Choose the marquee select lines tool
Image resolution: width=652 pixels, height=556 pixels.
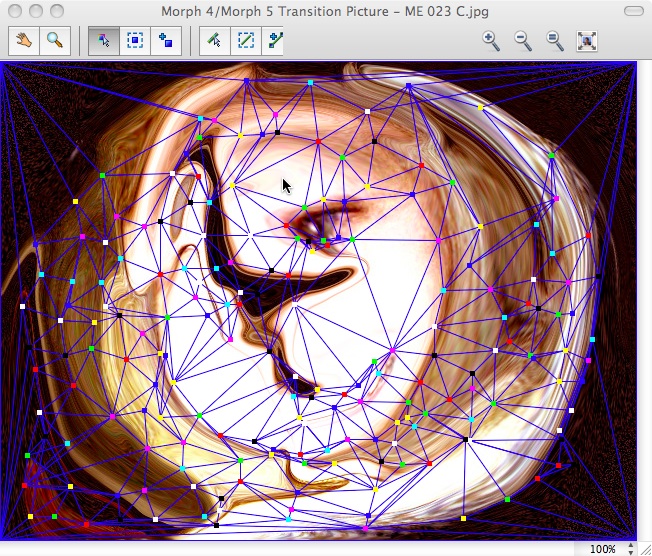tap(246, 40)
